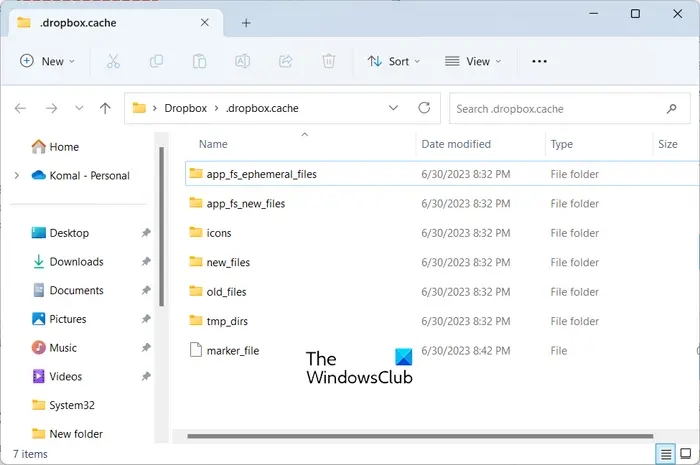Image resolution: width=700 pixels, height=465 pixels.
Task: Open Pictures in the sidebar
Action: pyautogui.click(x=59, y=319)
